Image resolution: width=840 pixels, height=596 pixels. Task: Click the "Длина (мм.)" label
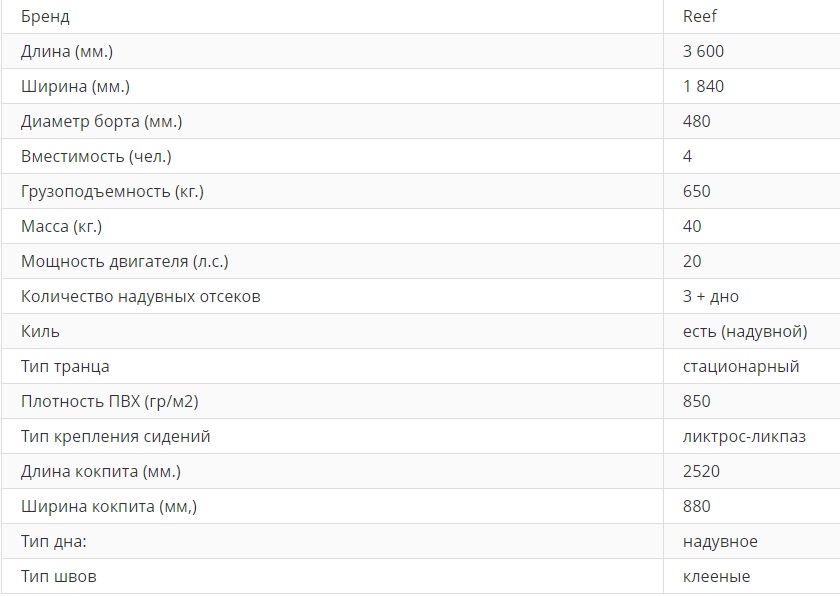(74, 52)
